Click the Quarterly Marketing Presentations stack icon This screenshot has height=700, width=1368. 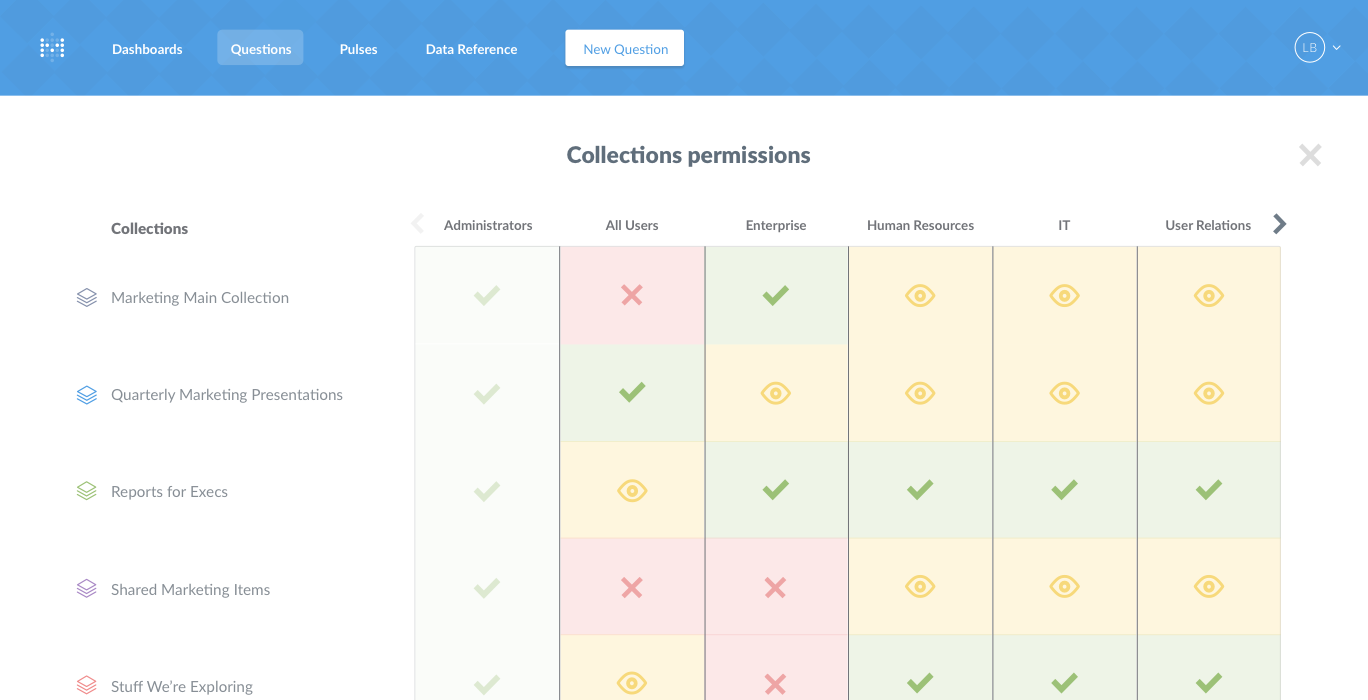click(87, 395)
